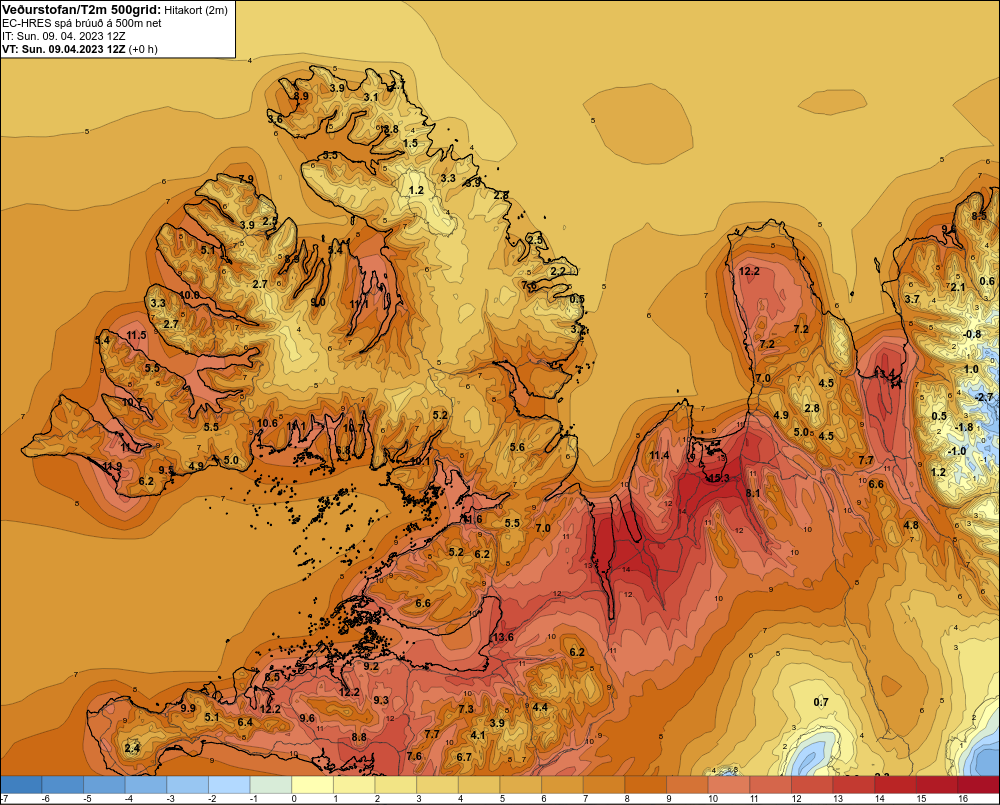Click the 8.1 temperature label
Viewport: 1000px width, 805px height.
coord(753,493)
